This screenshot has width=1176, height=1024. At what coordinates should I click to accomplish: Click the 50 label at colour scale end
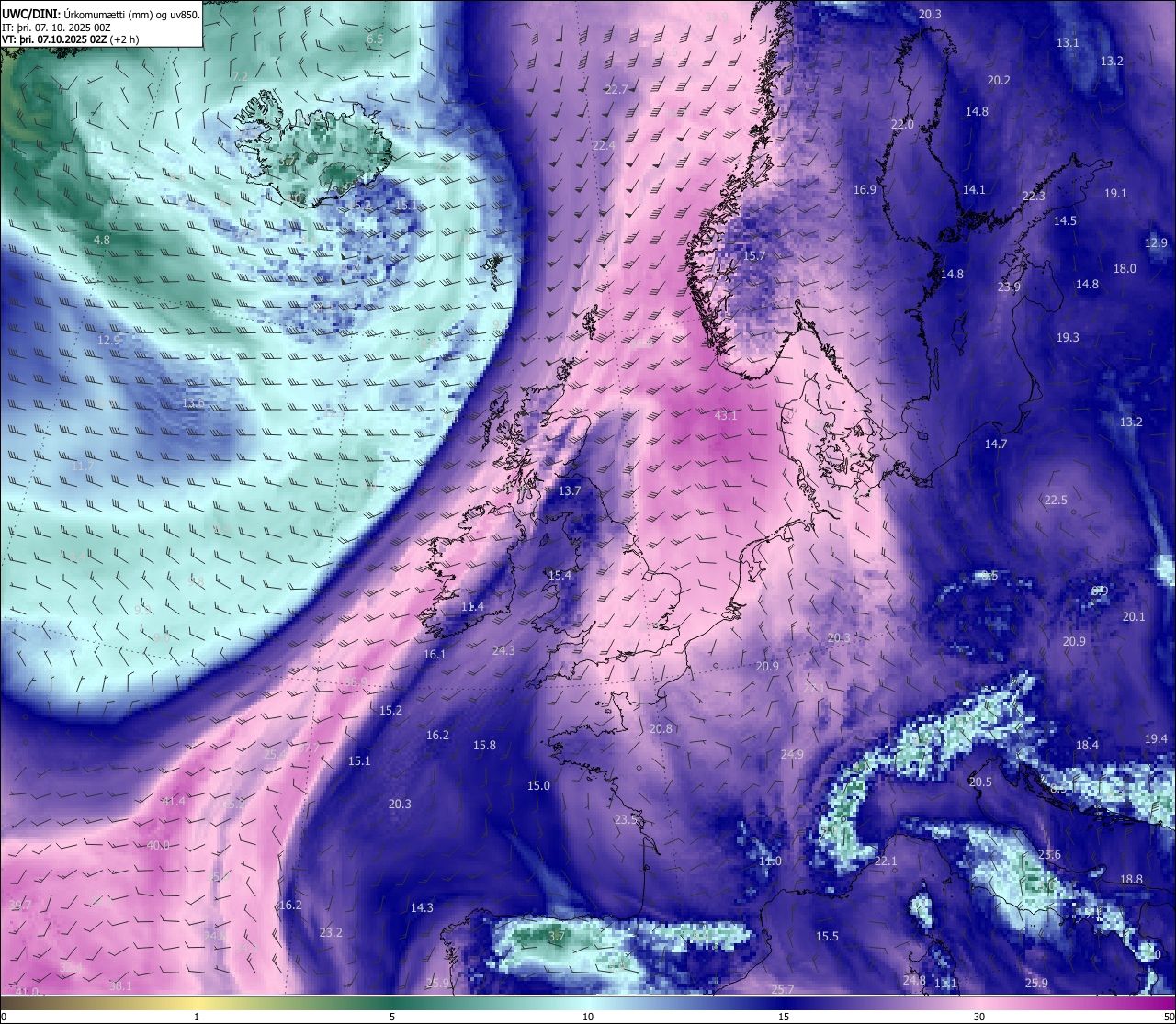[x=1168, y=1017]
